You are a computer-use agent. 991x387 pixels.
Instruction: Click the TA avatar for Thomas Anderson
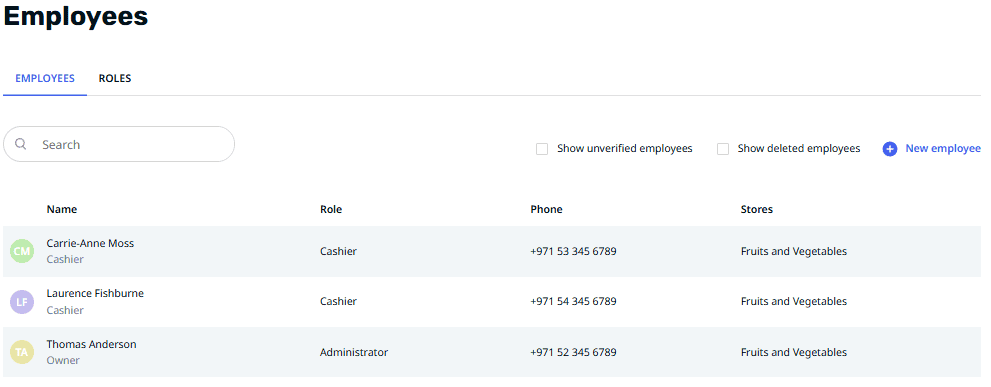(21, 352)
